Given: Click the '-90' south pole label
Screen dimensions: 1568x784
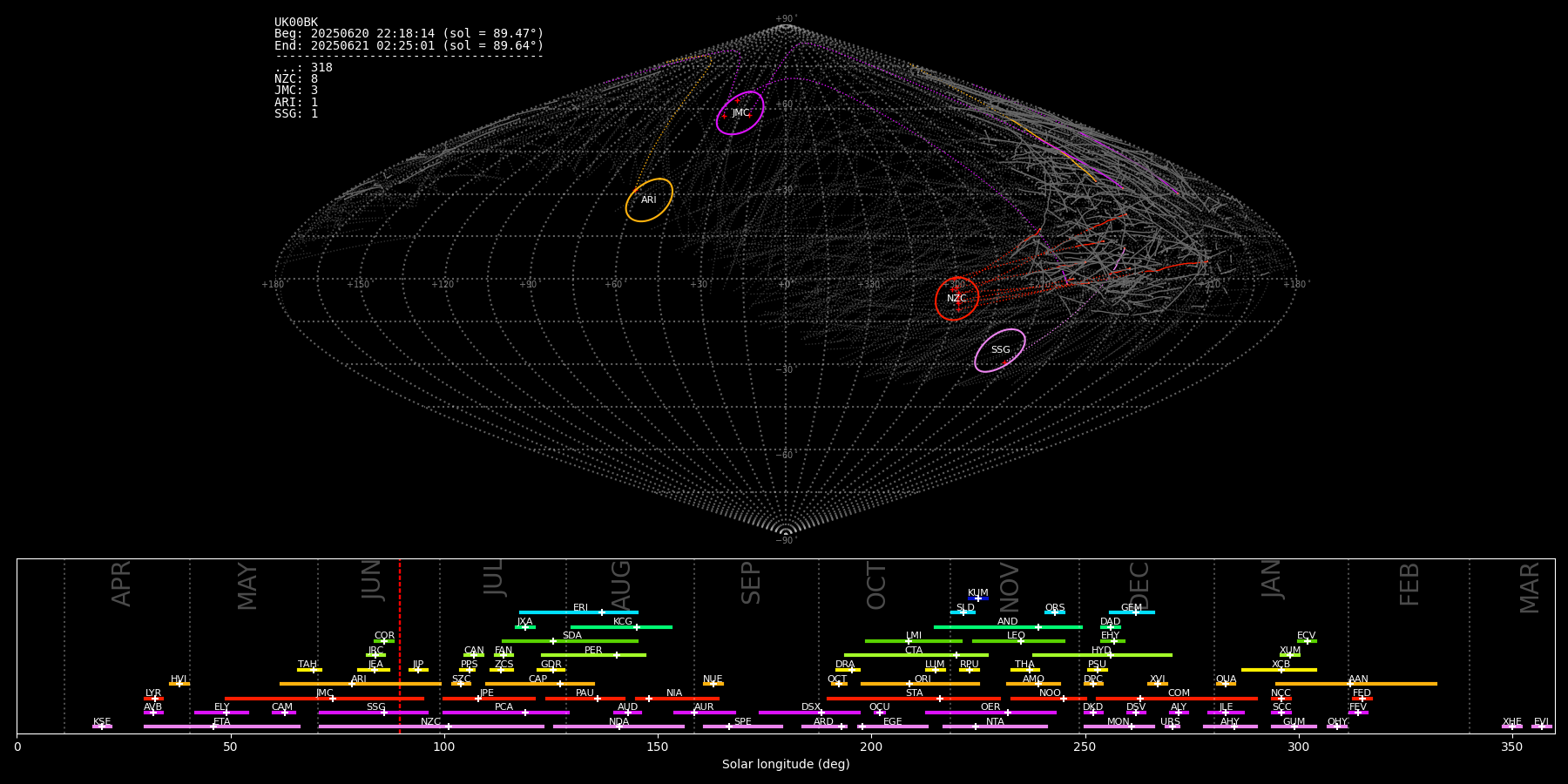Looking at the screenshot, I should (785, 541).
